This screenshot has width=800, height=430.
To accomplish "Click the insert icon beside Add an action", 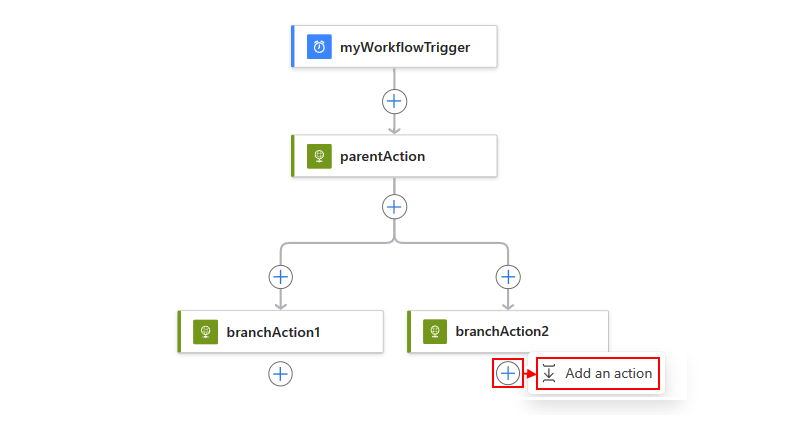I will click(x=549, y=373).
